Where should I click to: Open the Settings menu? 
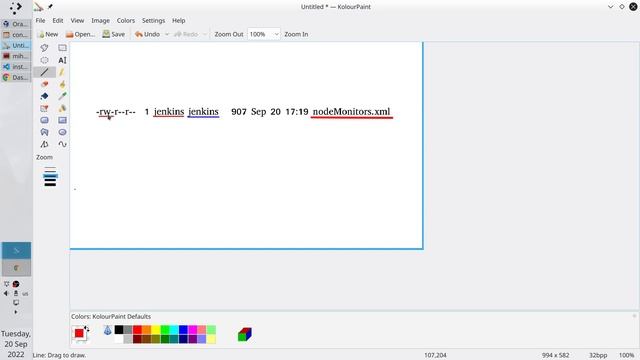click(x=153, y=20)
